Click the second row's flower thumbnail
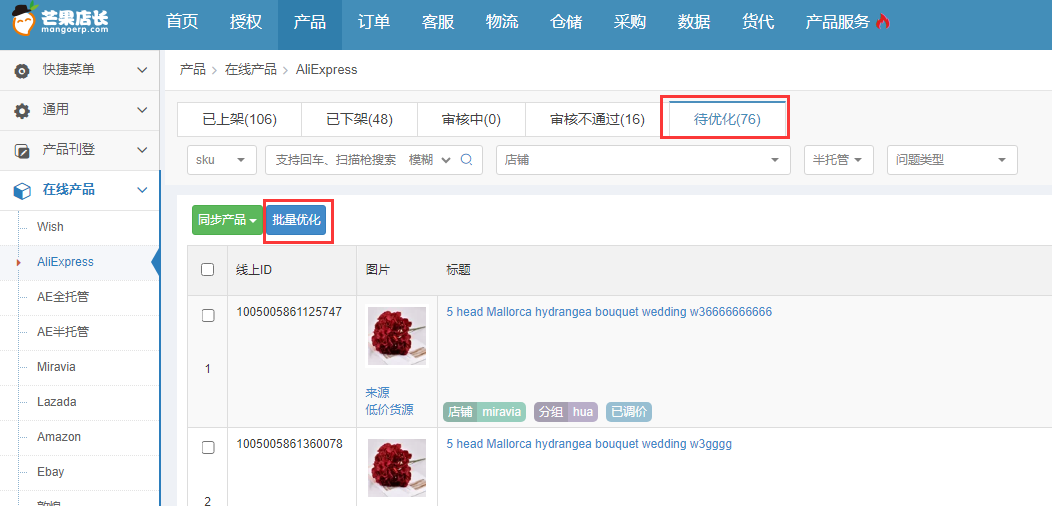Viewport: 1052px width, 506px height. tap(397, 468)
